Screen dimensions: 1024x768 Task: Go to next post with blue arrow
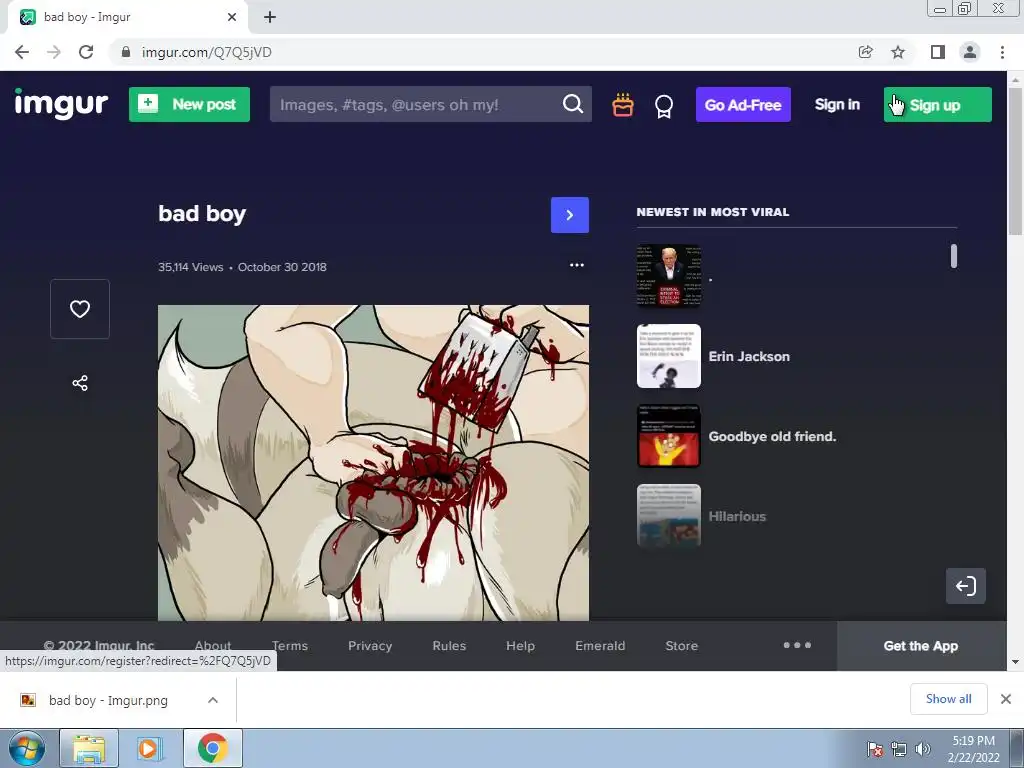tap(569, 215)
